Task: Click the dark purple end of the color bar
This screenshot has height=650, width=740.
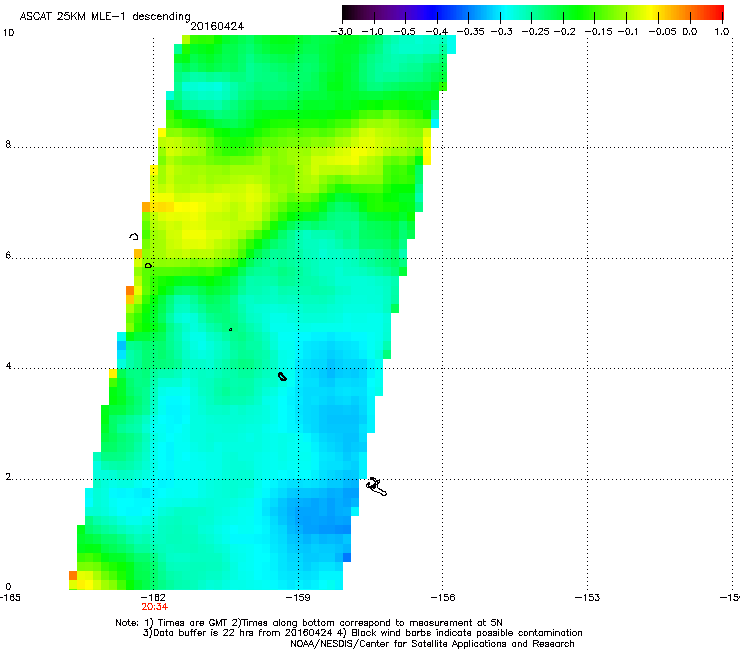Action: 350,12
